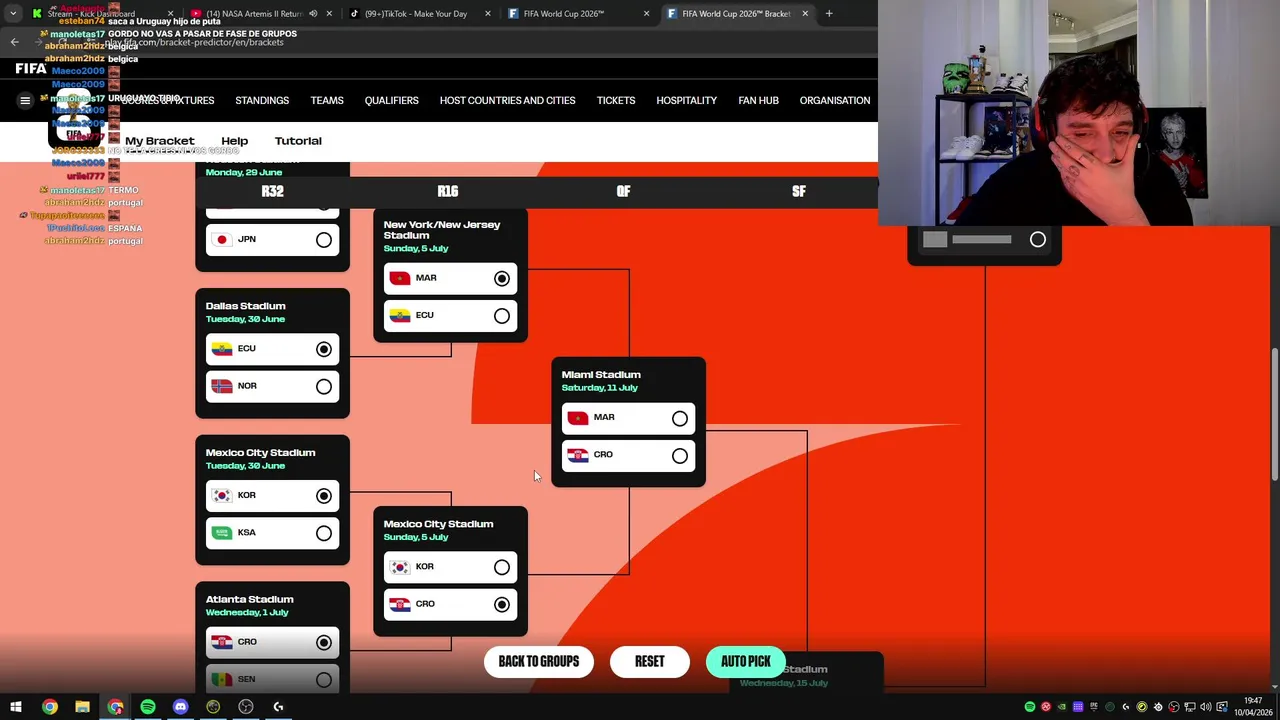
Task: Open Teams menu item
Action: pos(327,100)
